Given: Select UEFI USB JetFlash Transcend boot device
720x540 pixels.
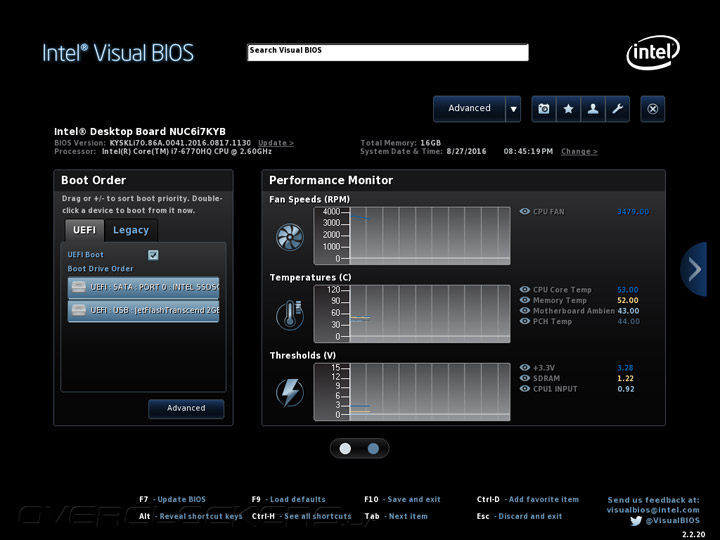Looking at the screenshot, I should pyautogui.click(x=143, y=311).
